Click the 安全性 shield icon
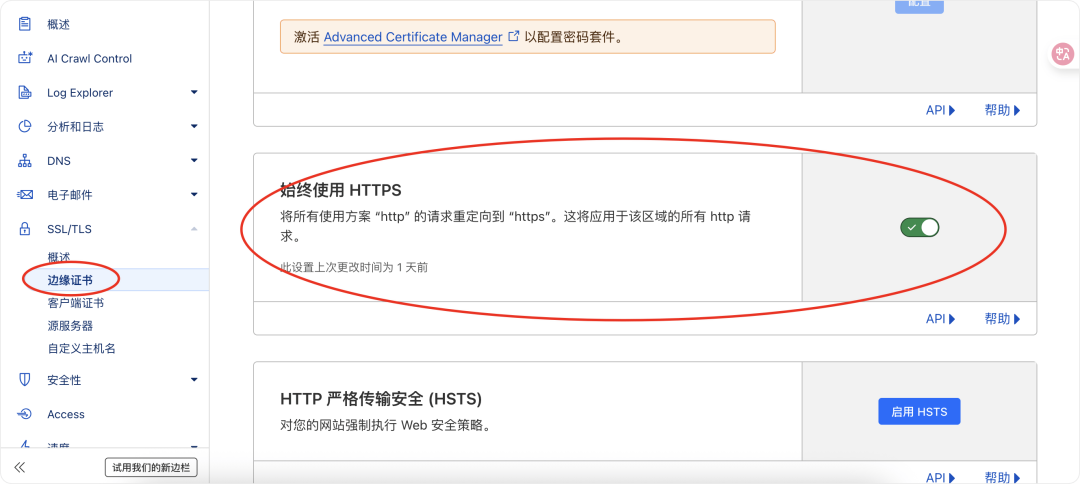Screen dimensions: 1080x484 point(25,380)
